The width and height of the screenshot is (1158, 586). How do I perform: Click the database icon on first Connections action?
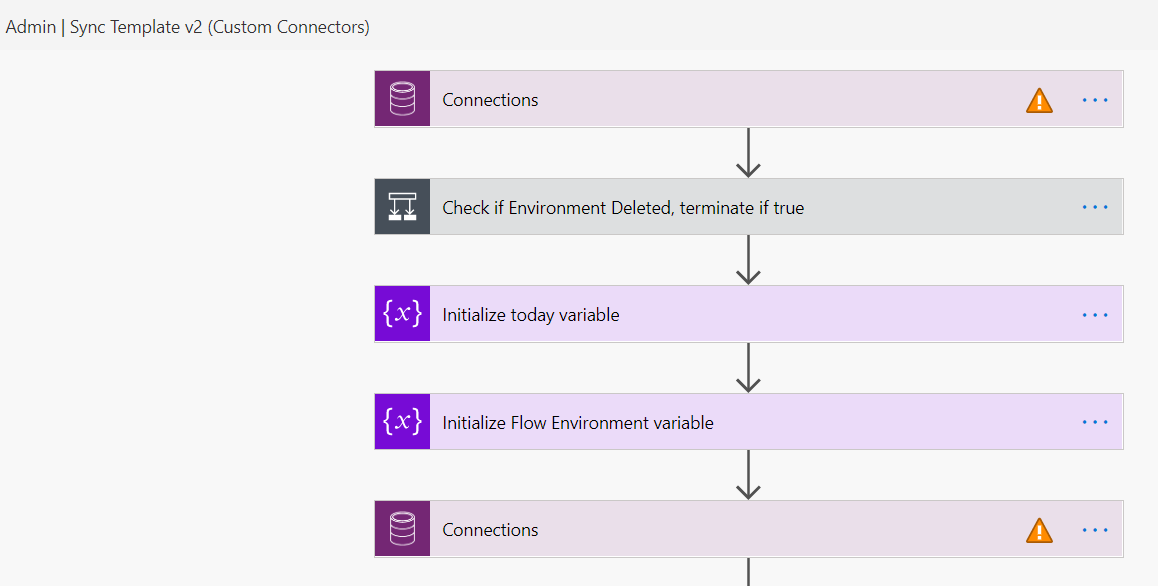(x=401, y=99)
